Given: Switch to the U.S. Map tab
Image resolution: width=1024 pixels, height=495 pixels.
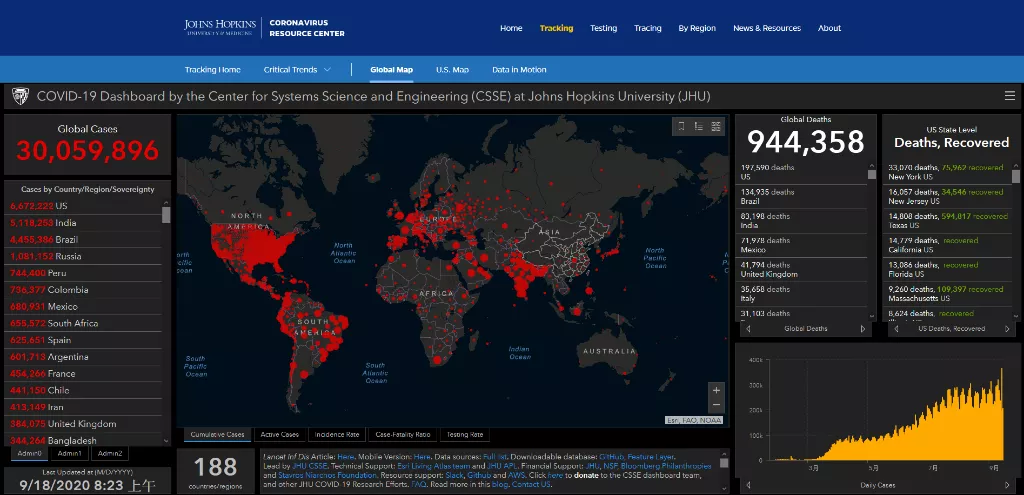Looking at the screenshot, I should [453, 70].
